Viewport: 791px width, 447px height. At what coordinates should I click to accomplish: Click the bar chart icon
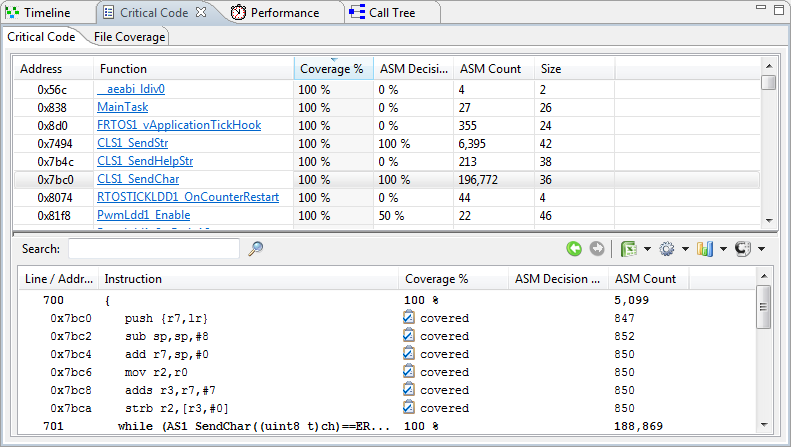[704, 249]
